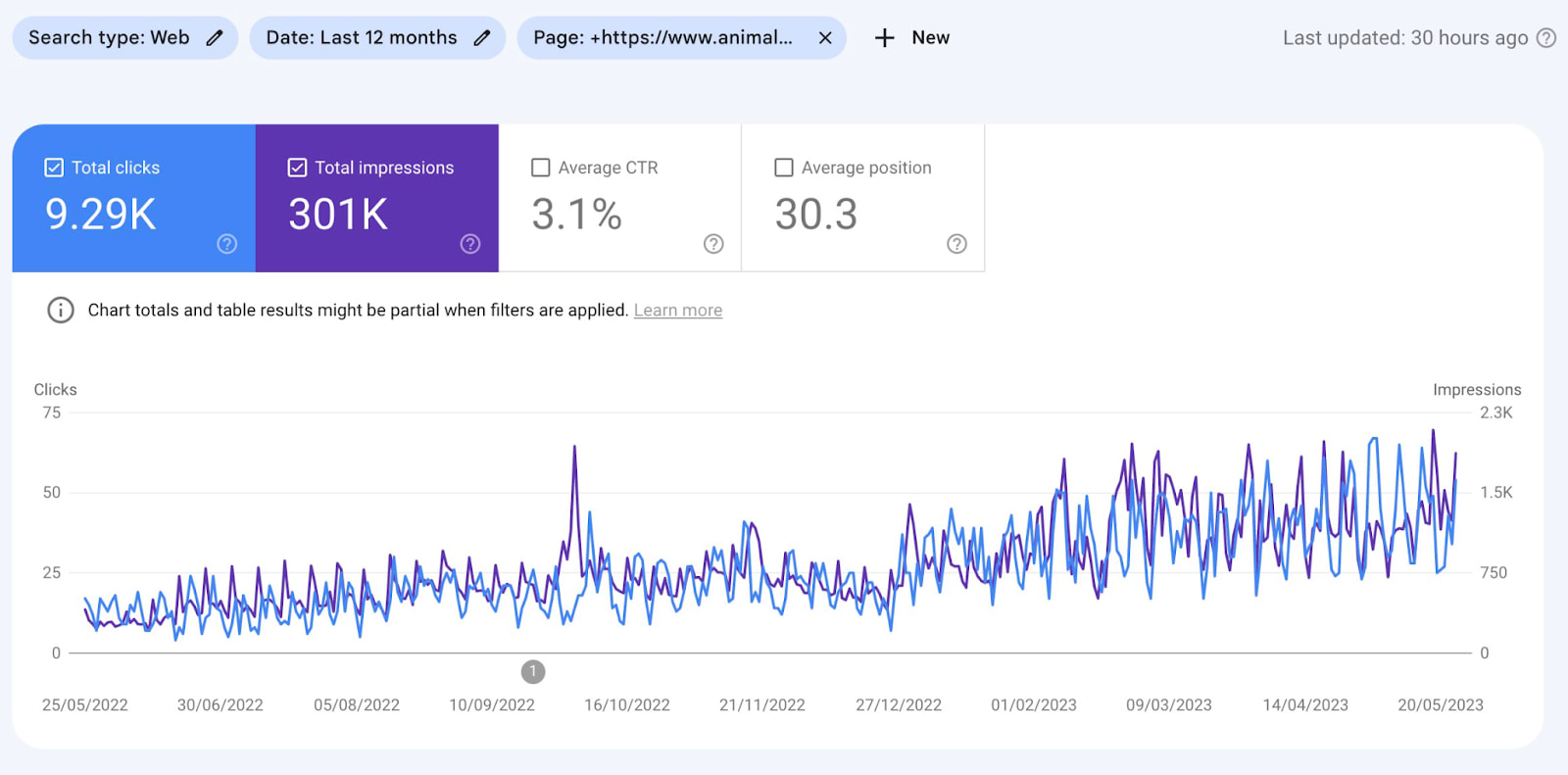Image resolution: width=1568 pixels, height=775 pixels.
Task: Open help icon on Average CTR card
Action: click(x=713, y=244)
